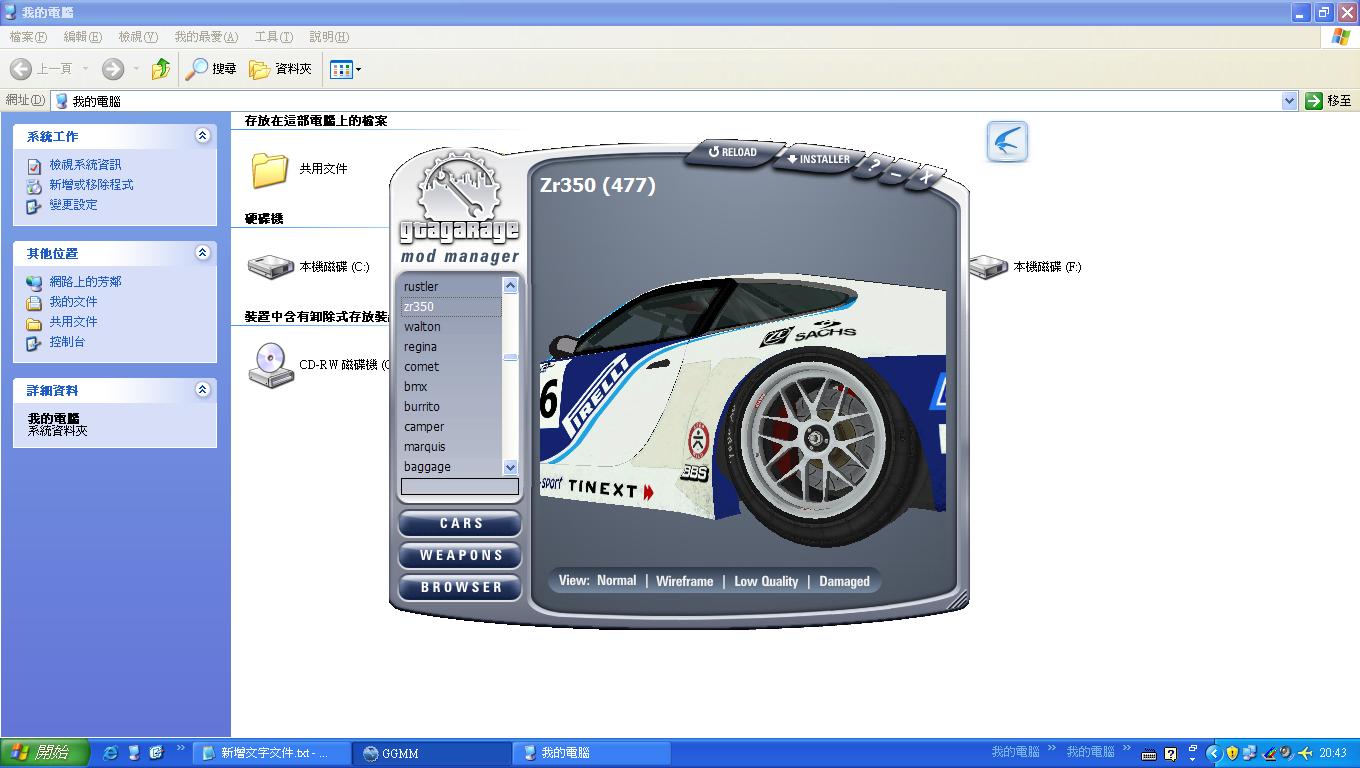1360x768 pixels.
Task: Open the 檢視(V) menu
Action: click(138, 37)
